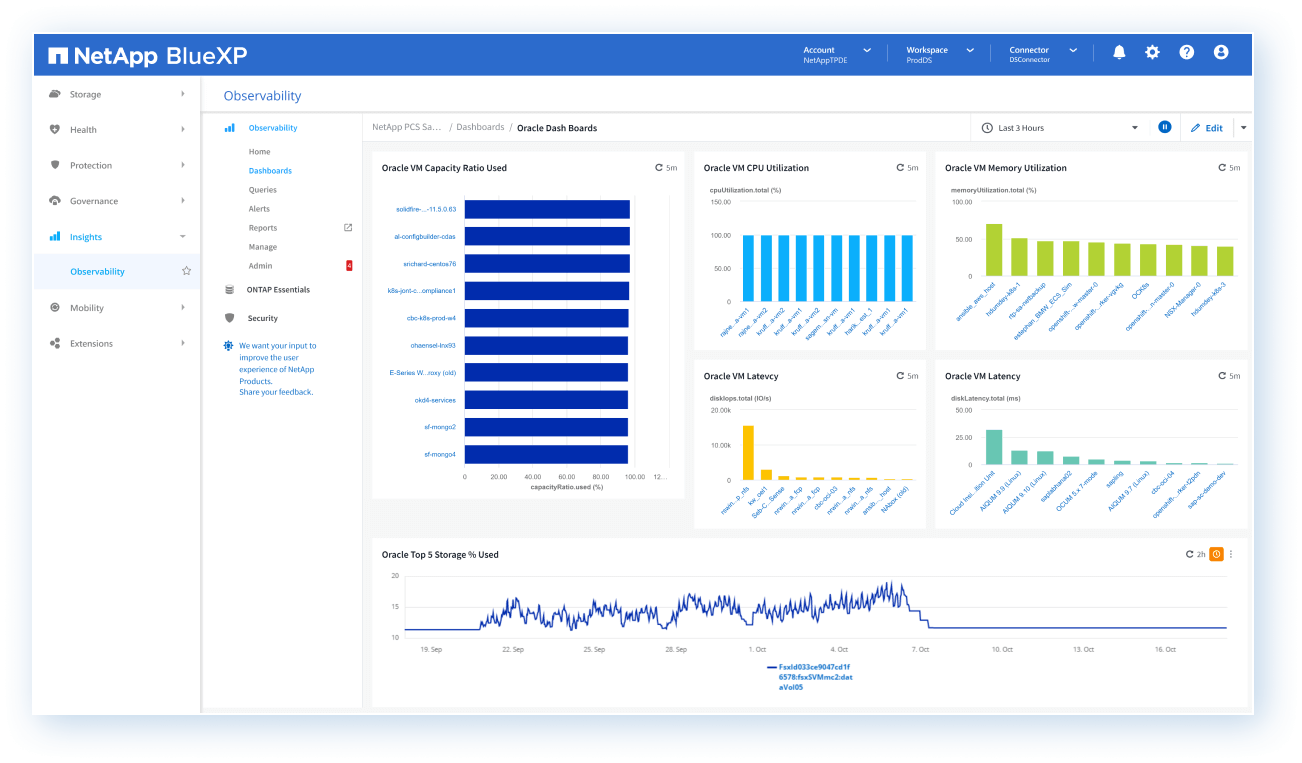Viewport: 1302px width, 763px height.
Task: Open Alerts in the Observability submenu
Action: click(259, 209)
